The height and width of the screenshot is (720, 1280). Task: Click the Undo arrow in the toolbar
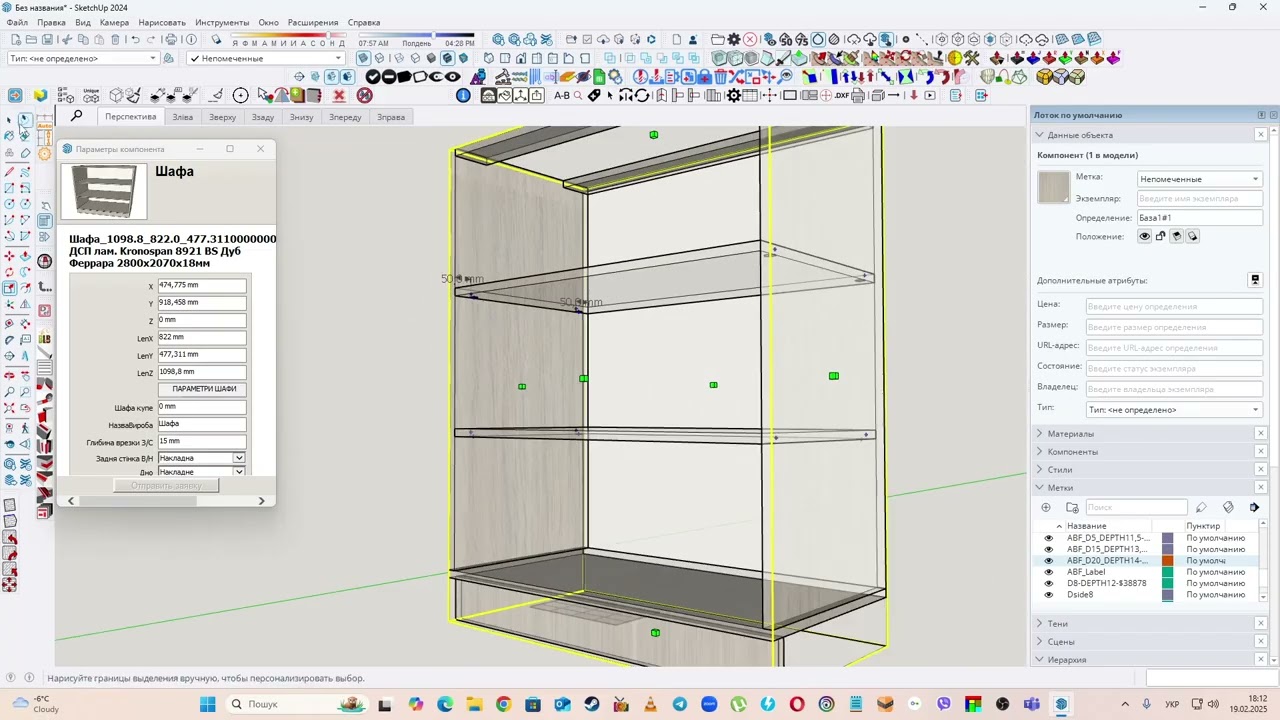(135, 39)
